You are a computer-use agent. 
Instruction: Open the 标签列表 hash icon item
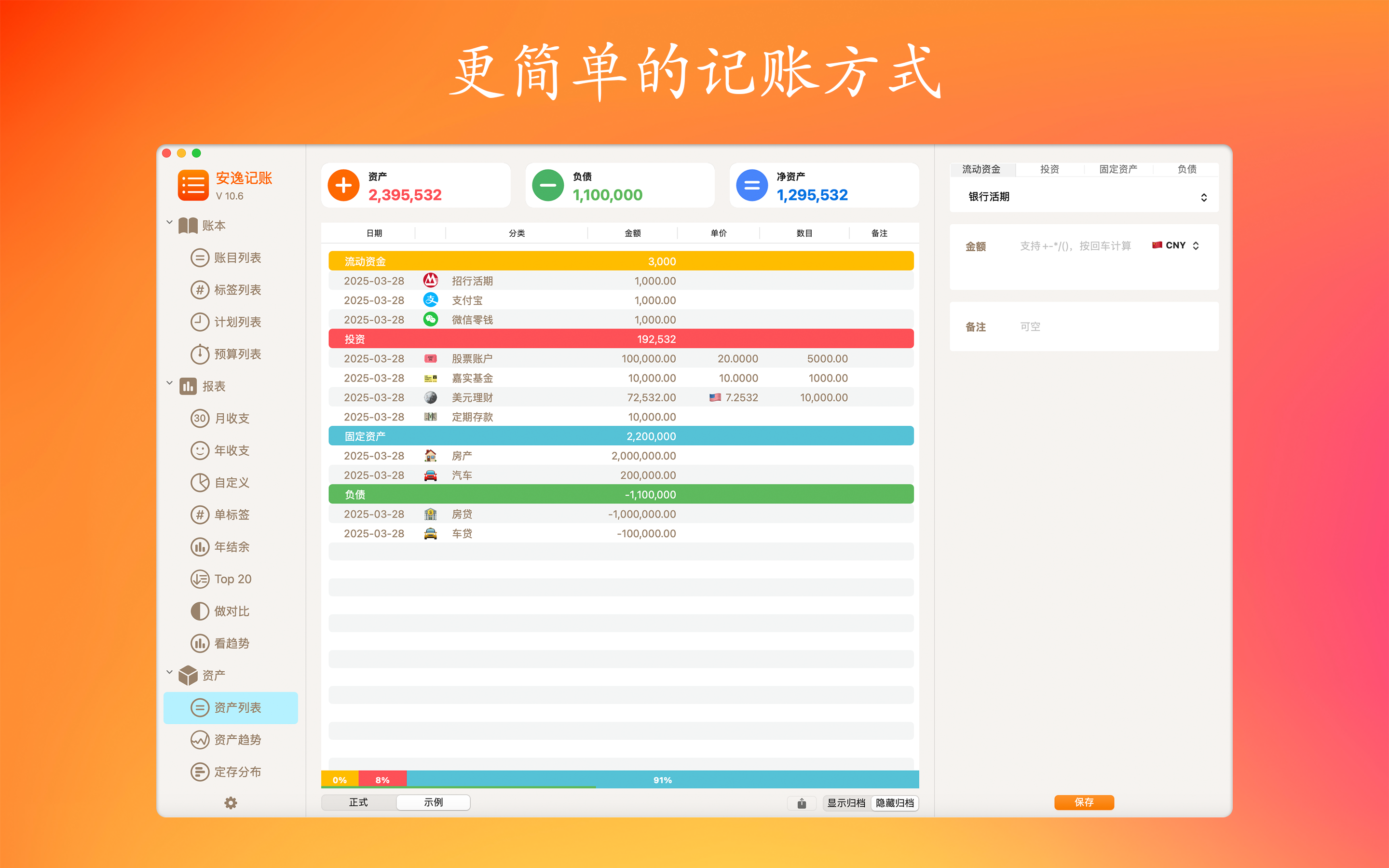pyautogui.click(x=231, y=290)
